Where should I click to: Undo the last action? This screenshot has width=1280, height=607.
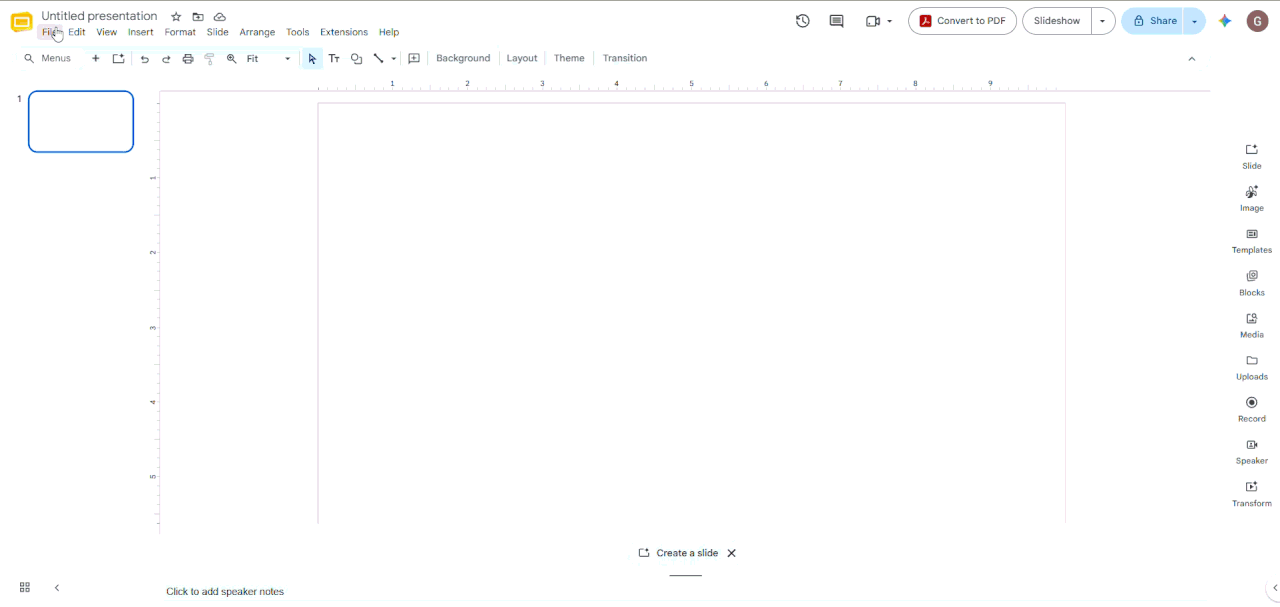tap(145, 59)
